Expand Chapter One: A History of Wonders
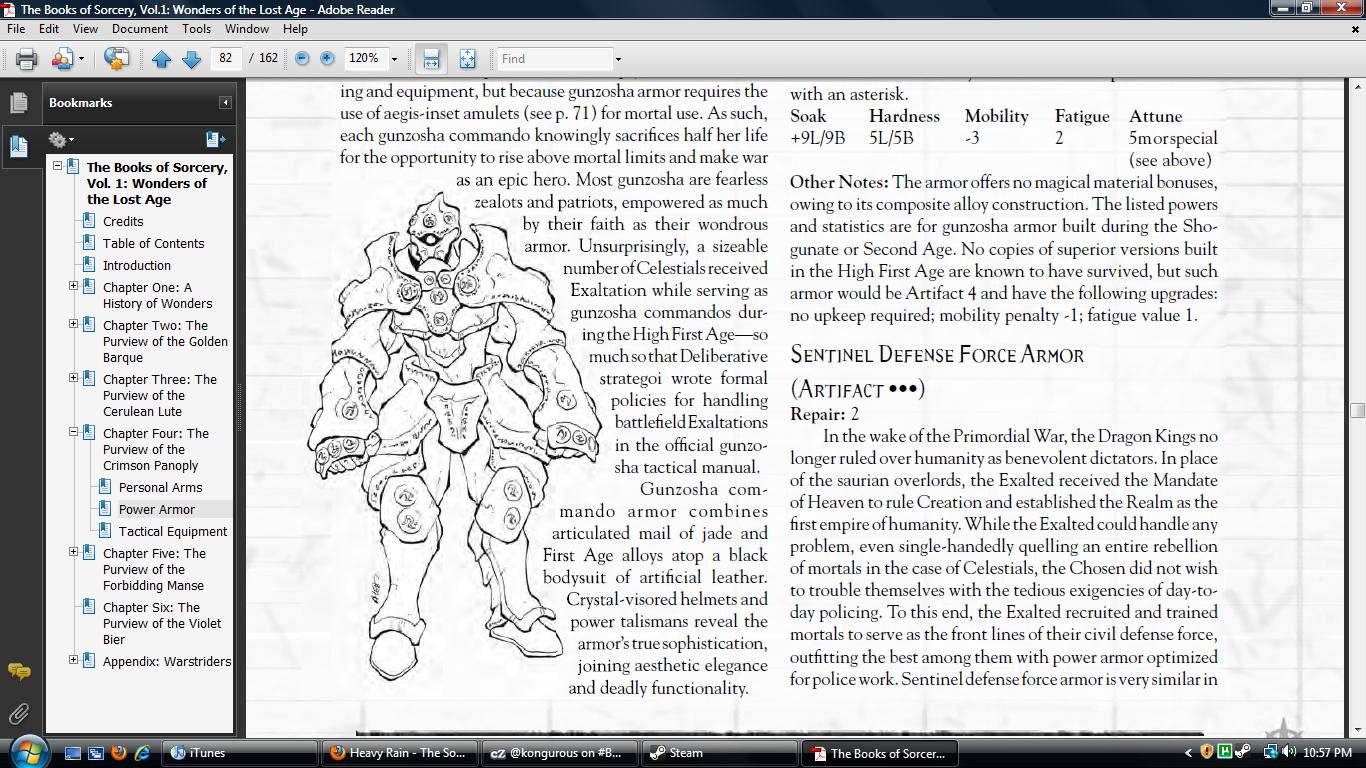1366x768 pixels. click(73, 286)
